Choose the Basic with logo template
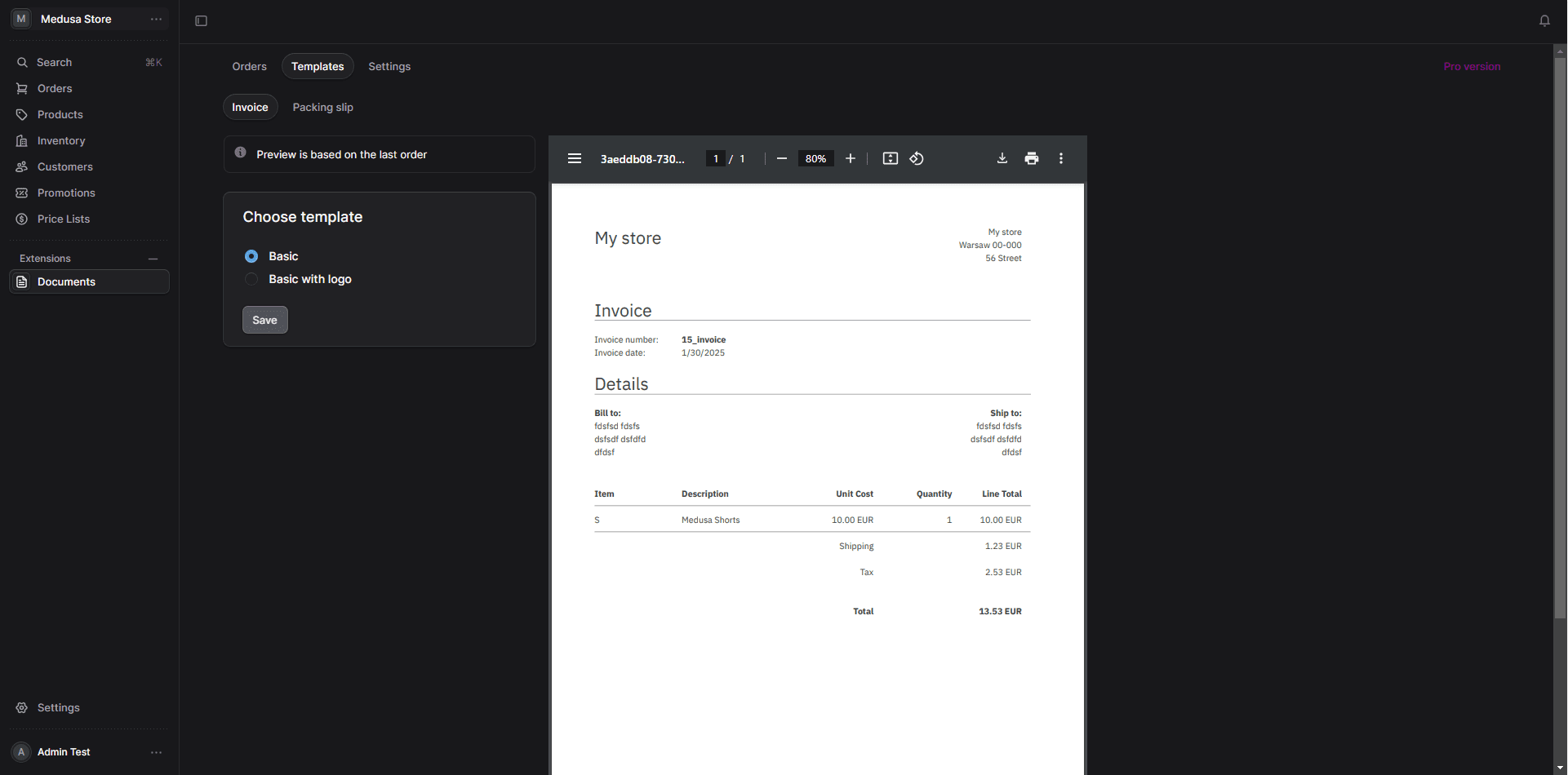Viewport: 1568px width, 775px height. pos(251,279)
